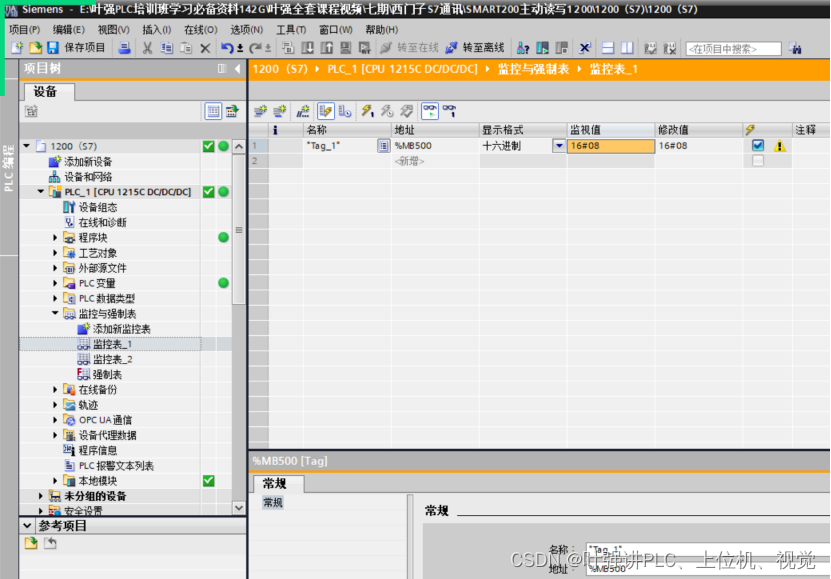Open the 在线(O) menu
Image resolution: width=831 pixels, height=579 pixels.
(200, 30)
